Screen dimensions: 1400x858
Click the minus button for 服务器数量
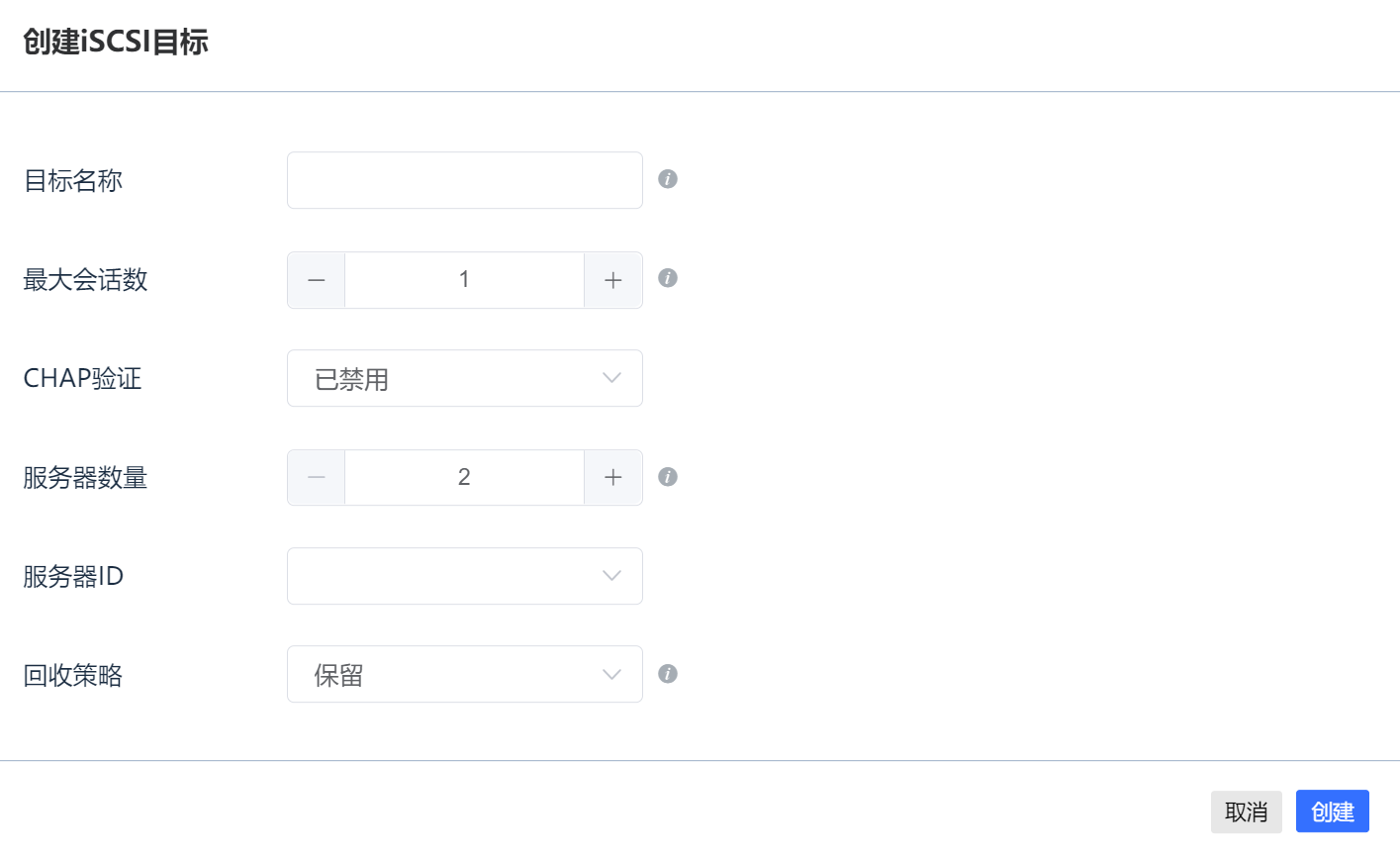click(x=317, y=478)
